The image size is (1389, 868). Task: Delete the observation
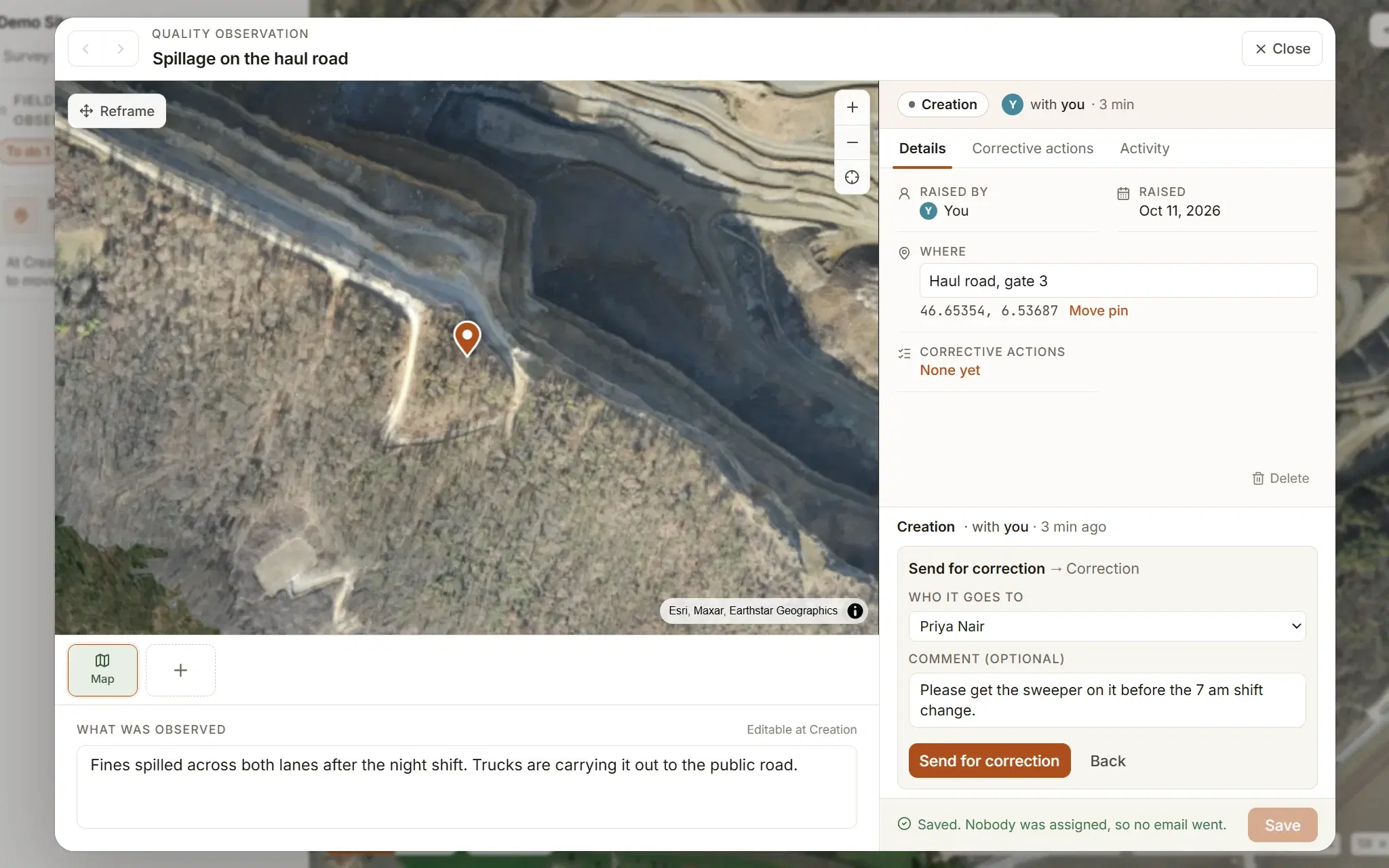(1280, 478)
